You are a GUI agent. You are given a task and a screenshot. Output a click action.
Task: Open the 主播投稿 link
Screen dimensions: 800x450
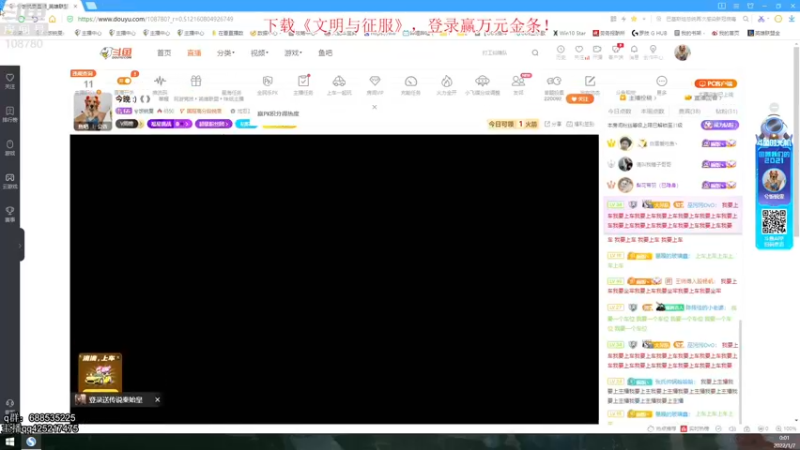pyautogui.click(x=637, y=98)
